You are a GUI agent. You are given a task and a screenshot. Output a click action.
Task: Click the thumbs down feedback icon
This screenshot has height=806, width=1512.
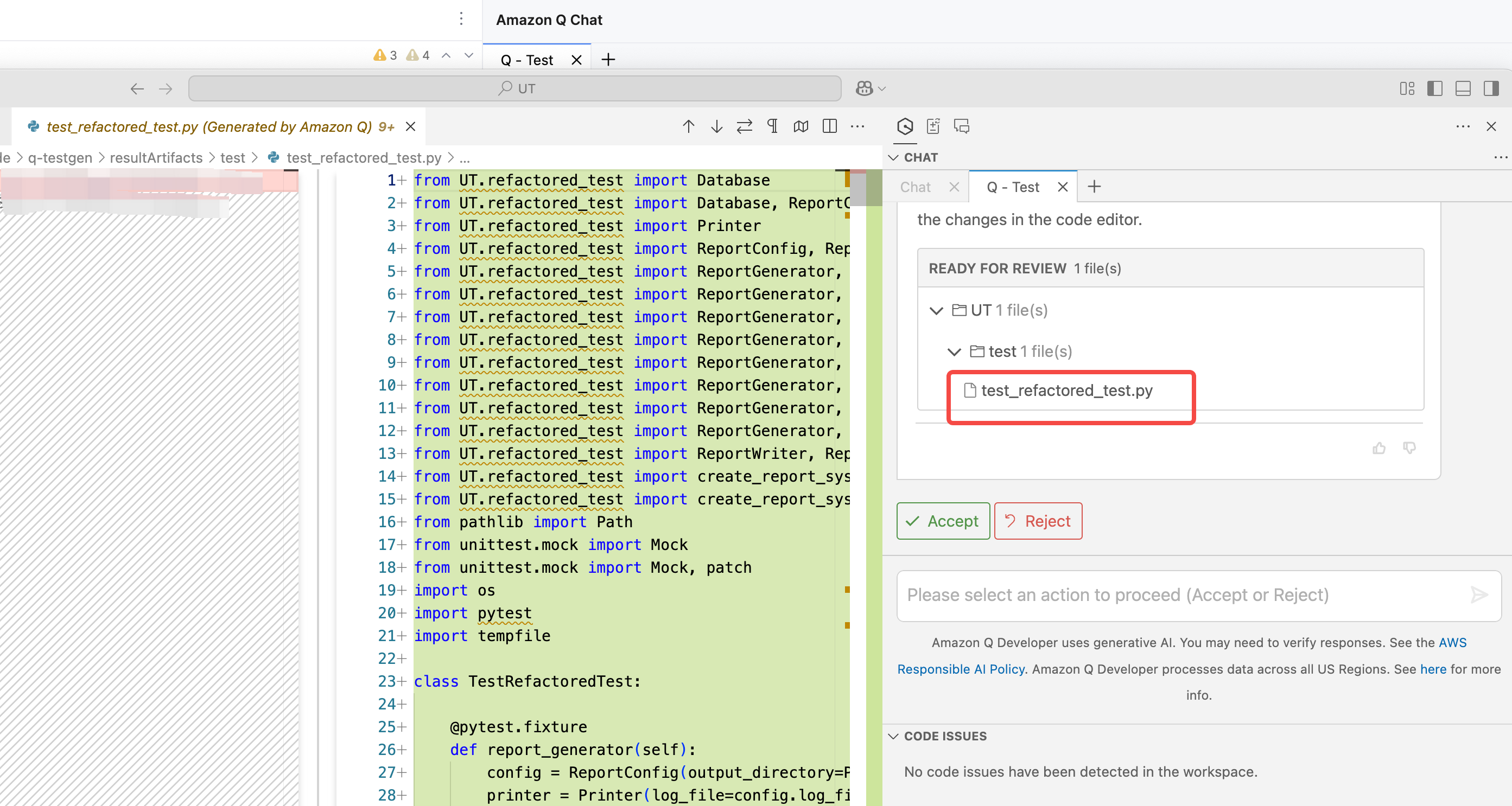coord(1409,448)
